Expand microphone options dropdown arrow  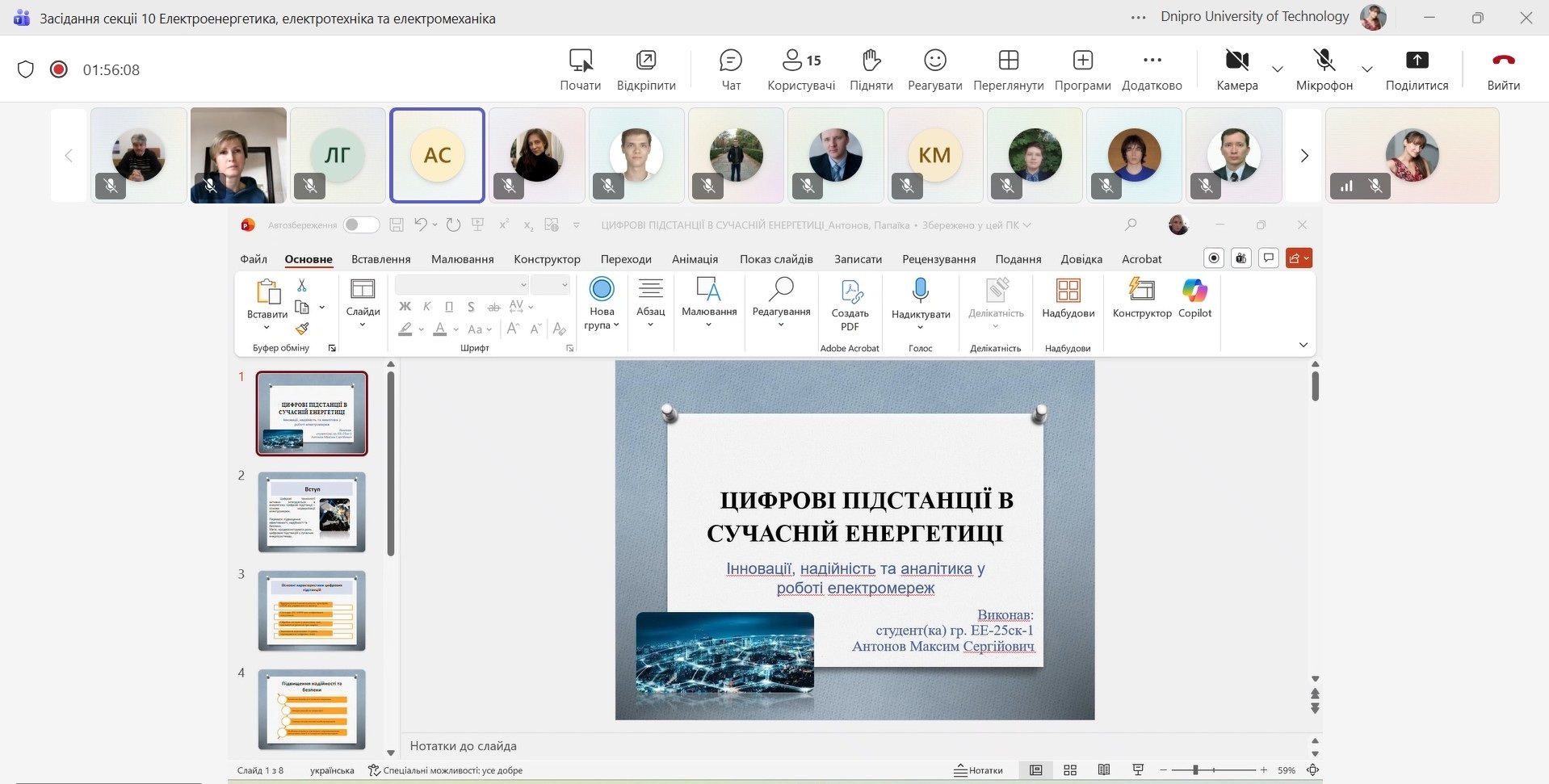(1367, 69)
